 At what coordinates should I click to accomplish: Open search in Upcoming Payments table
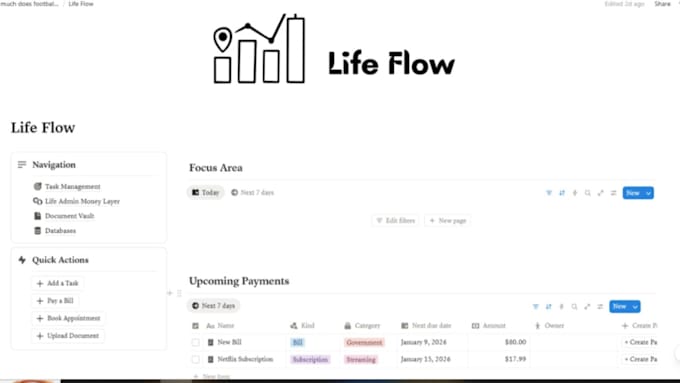(x=574, y=307)
